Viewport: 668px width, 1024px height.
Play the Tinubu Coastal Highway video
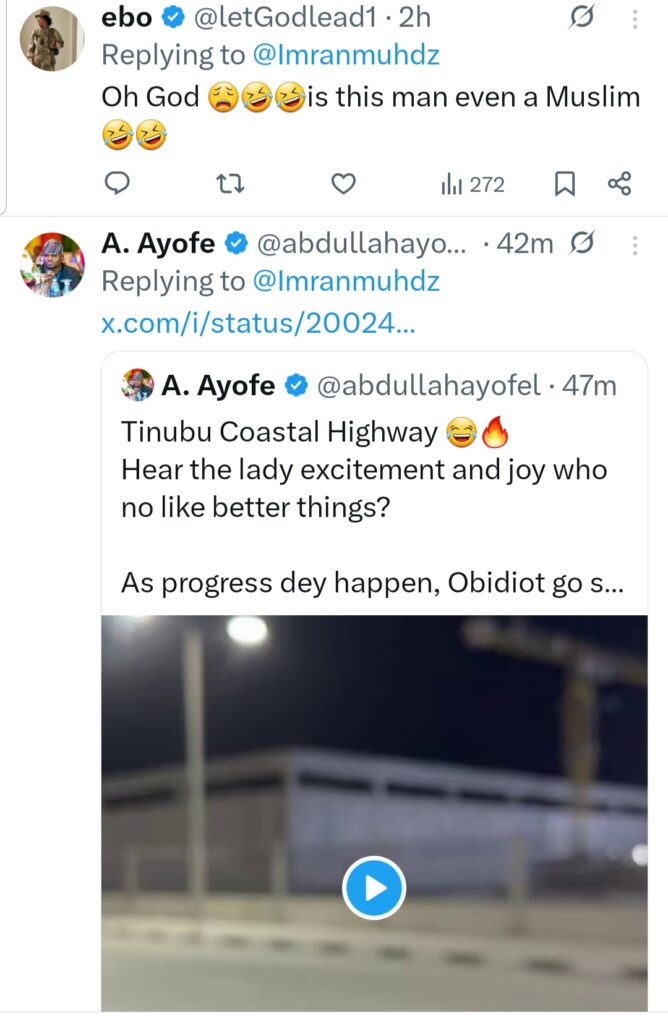[x=374, y=888]
